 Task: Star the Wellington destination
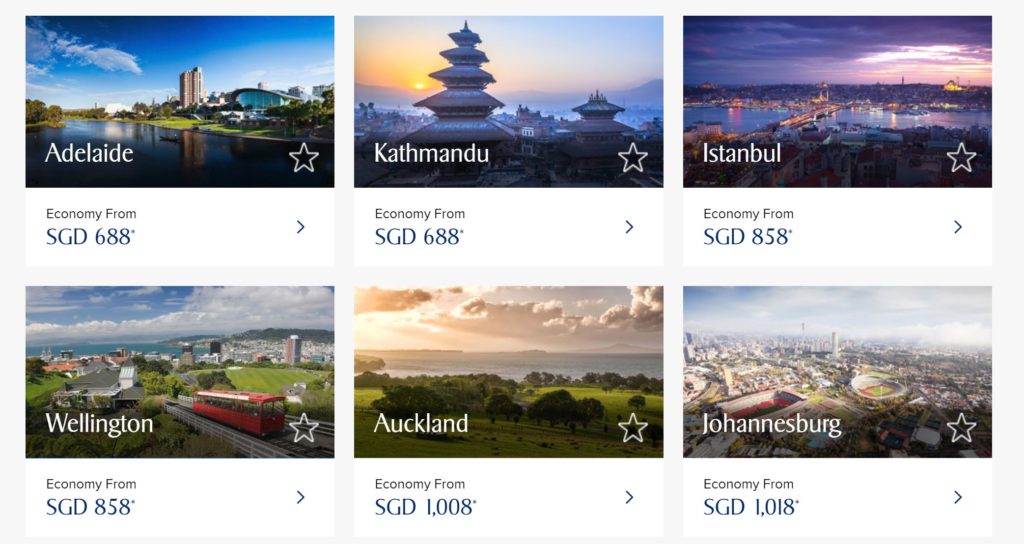[304, 428]
